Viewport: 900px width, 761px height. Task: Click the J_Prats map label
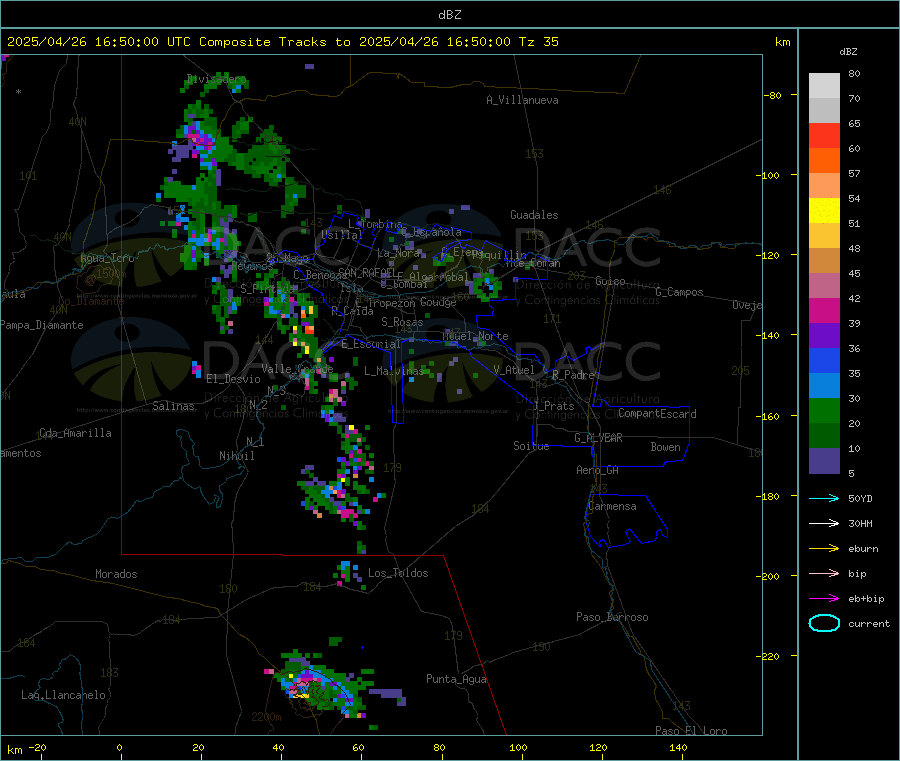click(553, 406)
